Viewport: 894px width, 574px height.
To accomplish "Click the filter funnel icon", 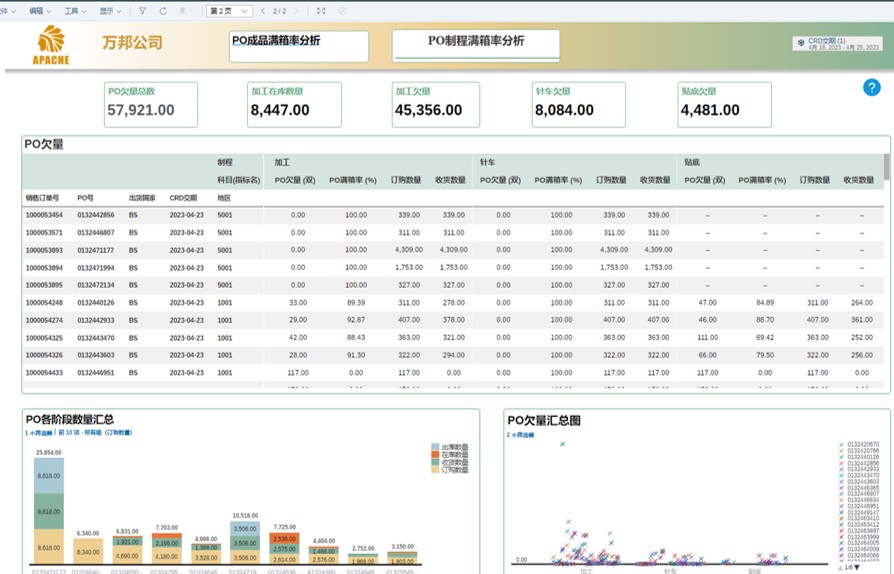I will [143, 11].
